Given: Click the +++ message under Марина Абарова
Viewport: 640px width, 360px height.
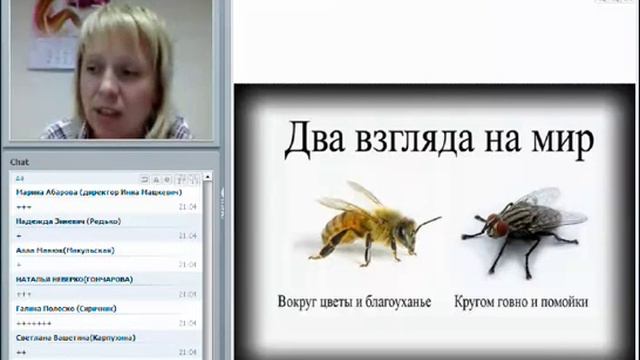Looking at the screenshot, I should [x=24, y=207].
